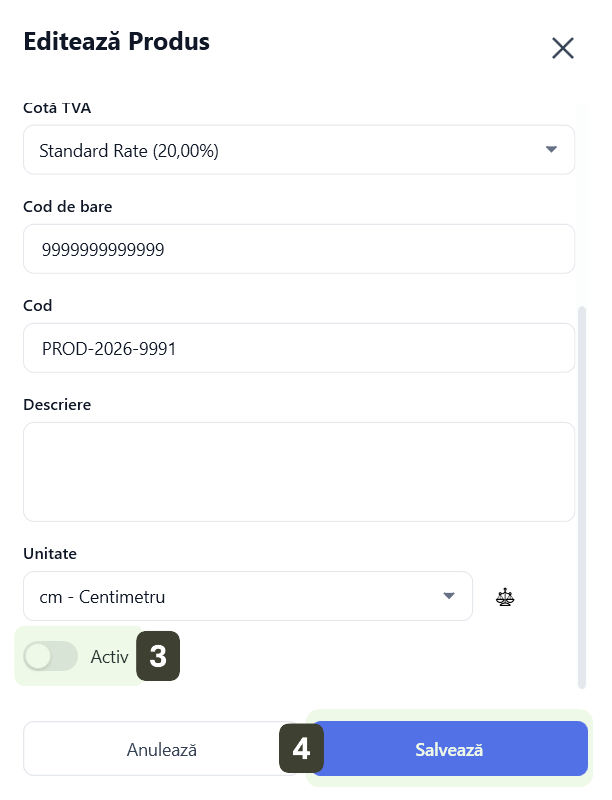Click the scale icon beside Unitate
Screen dimensions: 612x800
(506, 598)
